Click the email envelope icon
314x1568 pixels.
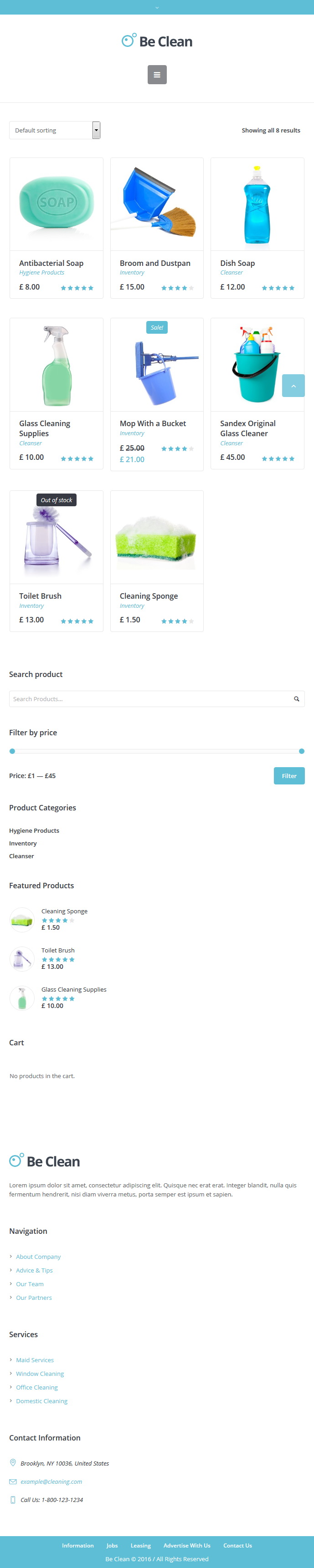point(13,1481)
